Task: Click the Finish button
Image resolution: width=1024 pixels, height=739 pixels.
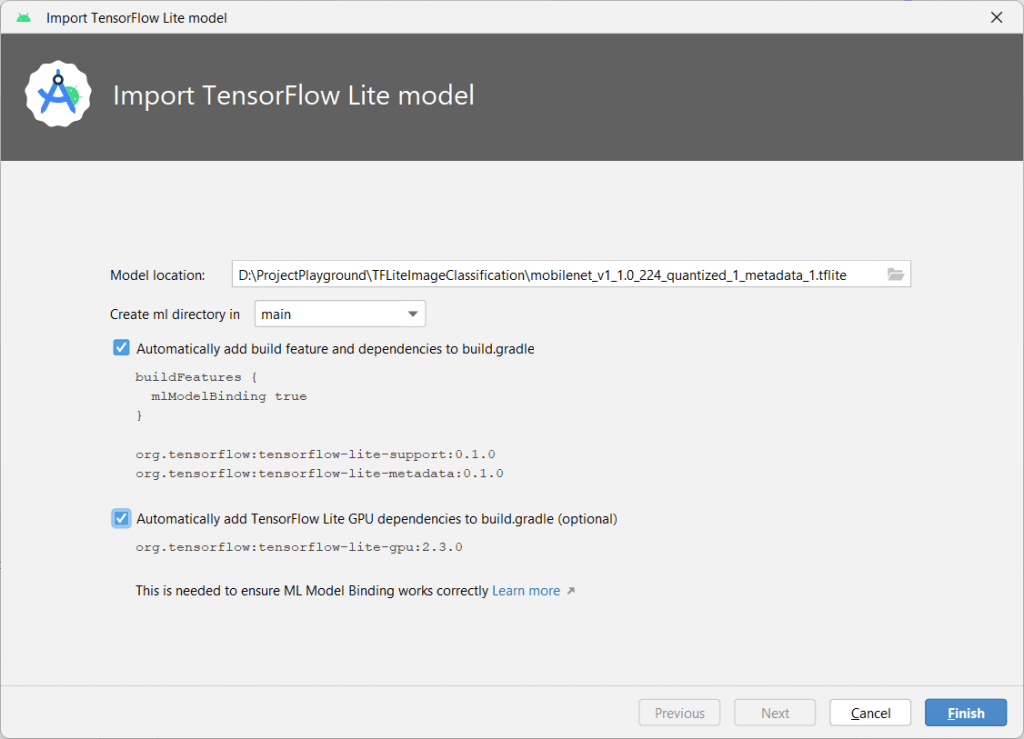Action: pyautogui.click(x=964, y=712)
